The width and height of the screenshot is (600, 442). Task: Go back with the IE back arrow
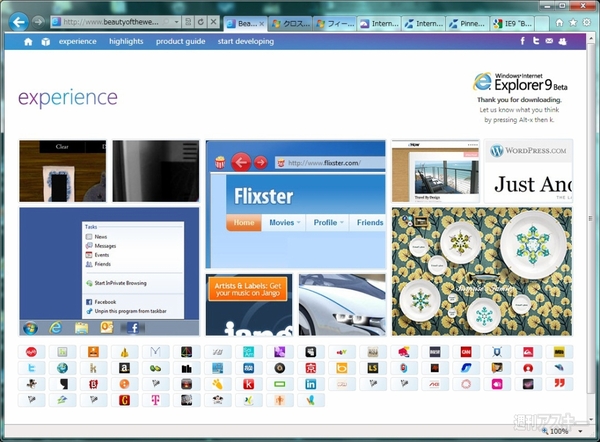click(x=18, y=22)
